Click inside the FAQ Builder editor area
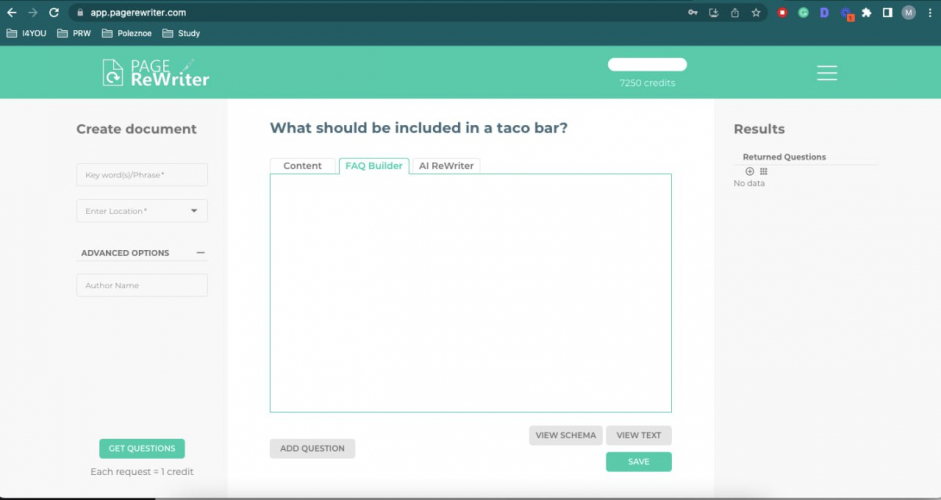Image resolution: width=941 pixels, height=500 pixels. [x=470, y=293]
